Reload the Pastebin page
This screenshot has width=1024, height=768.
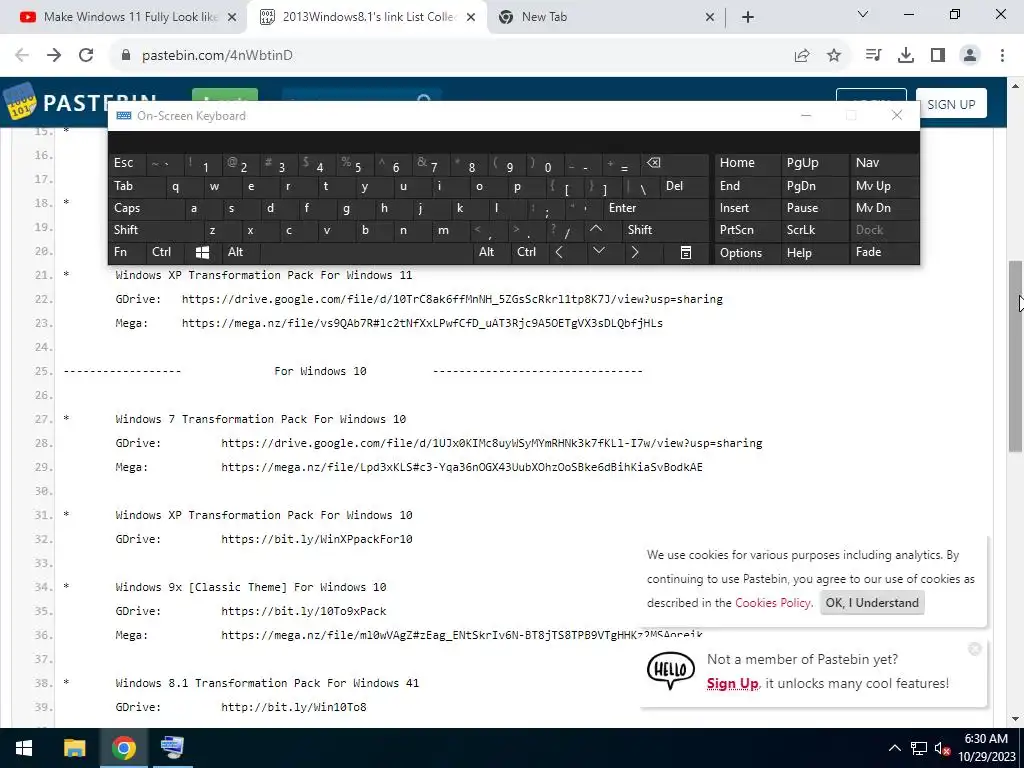86,56
